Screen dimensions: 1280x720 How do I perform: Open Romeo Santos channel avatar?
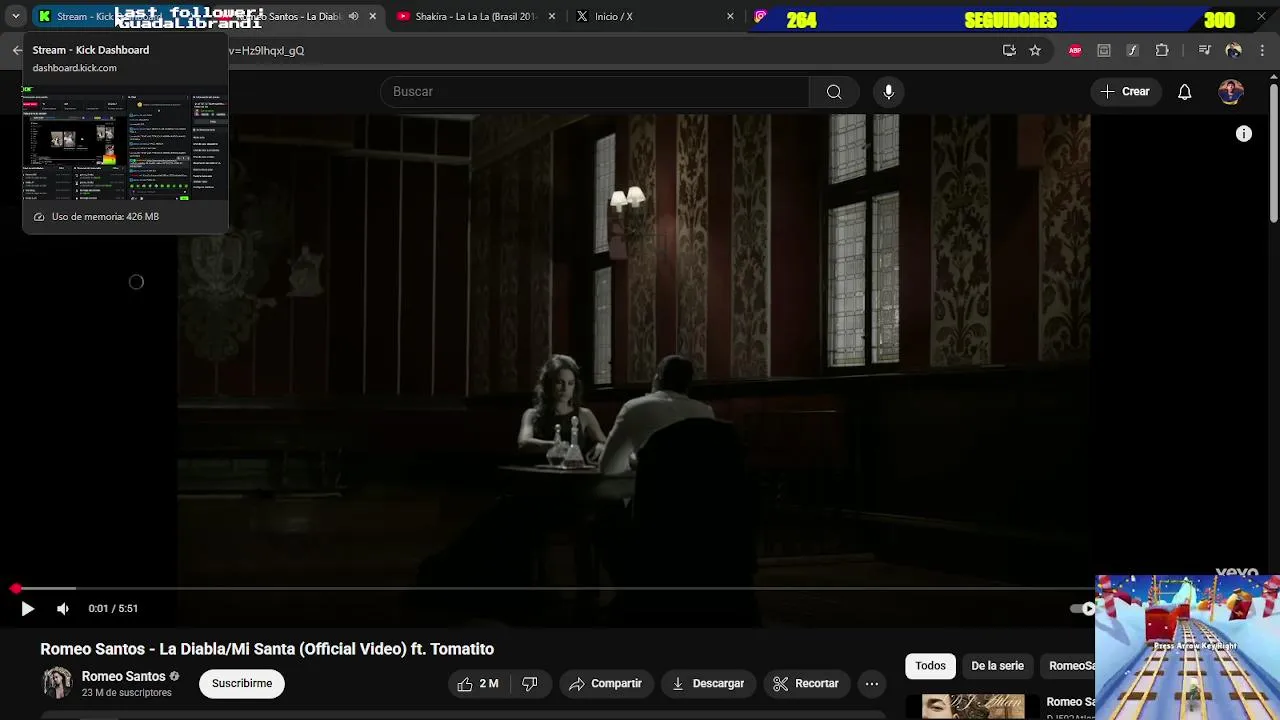[x=57, y=683]
